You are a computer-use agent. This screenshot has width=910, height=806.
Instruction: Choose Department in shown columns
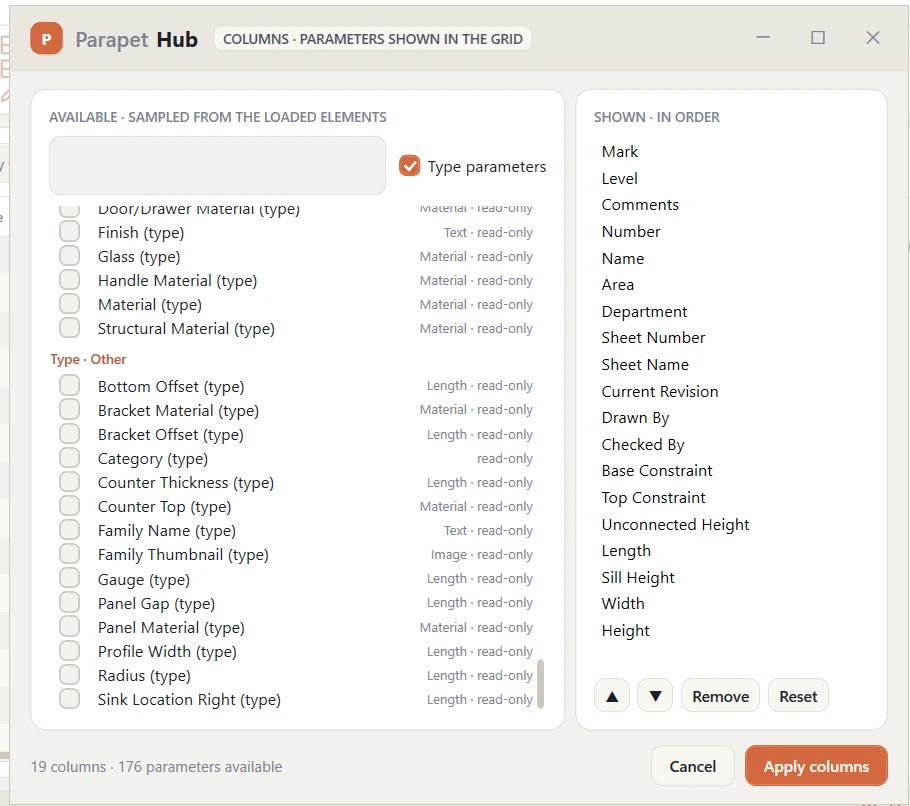(644, 312)
